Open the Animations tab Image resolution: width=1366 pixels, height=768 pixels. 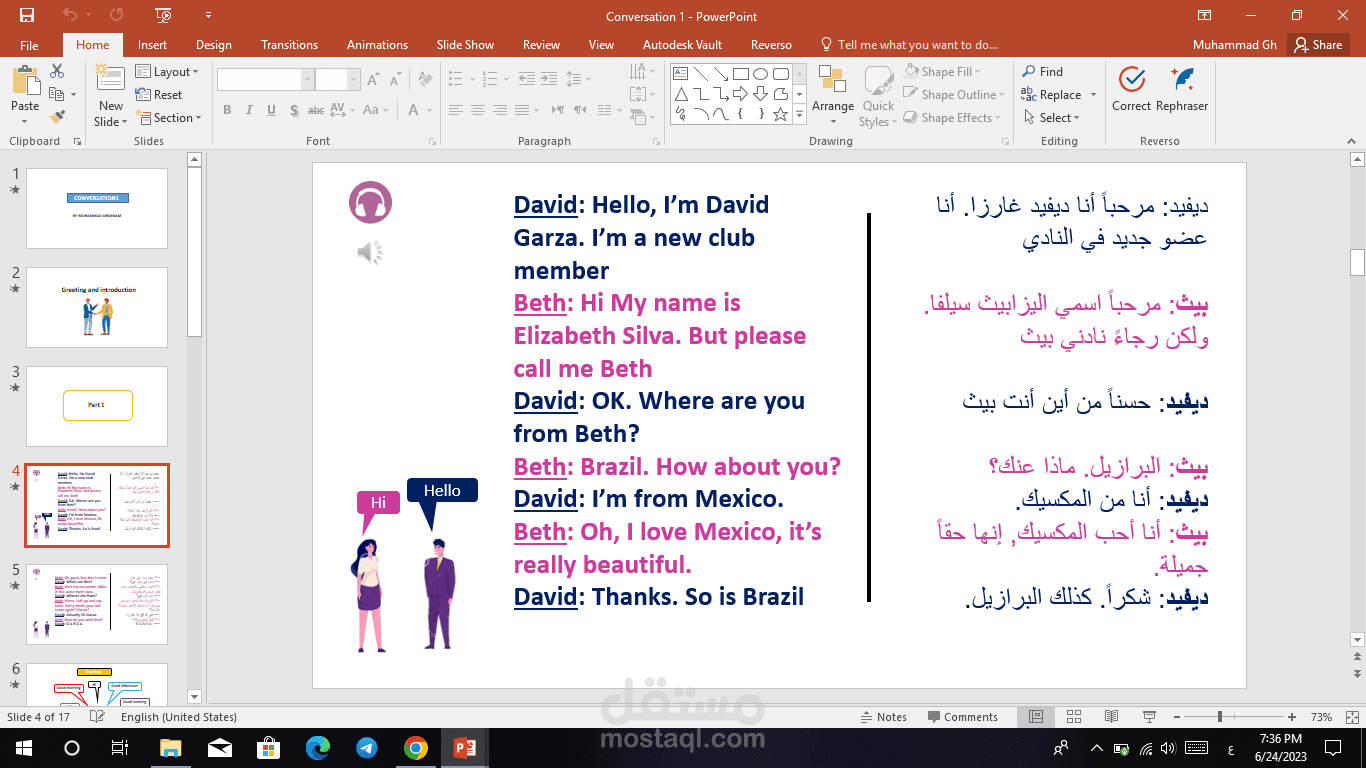(x=377, y=45)
